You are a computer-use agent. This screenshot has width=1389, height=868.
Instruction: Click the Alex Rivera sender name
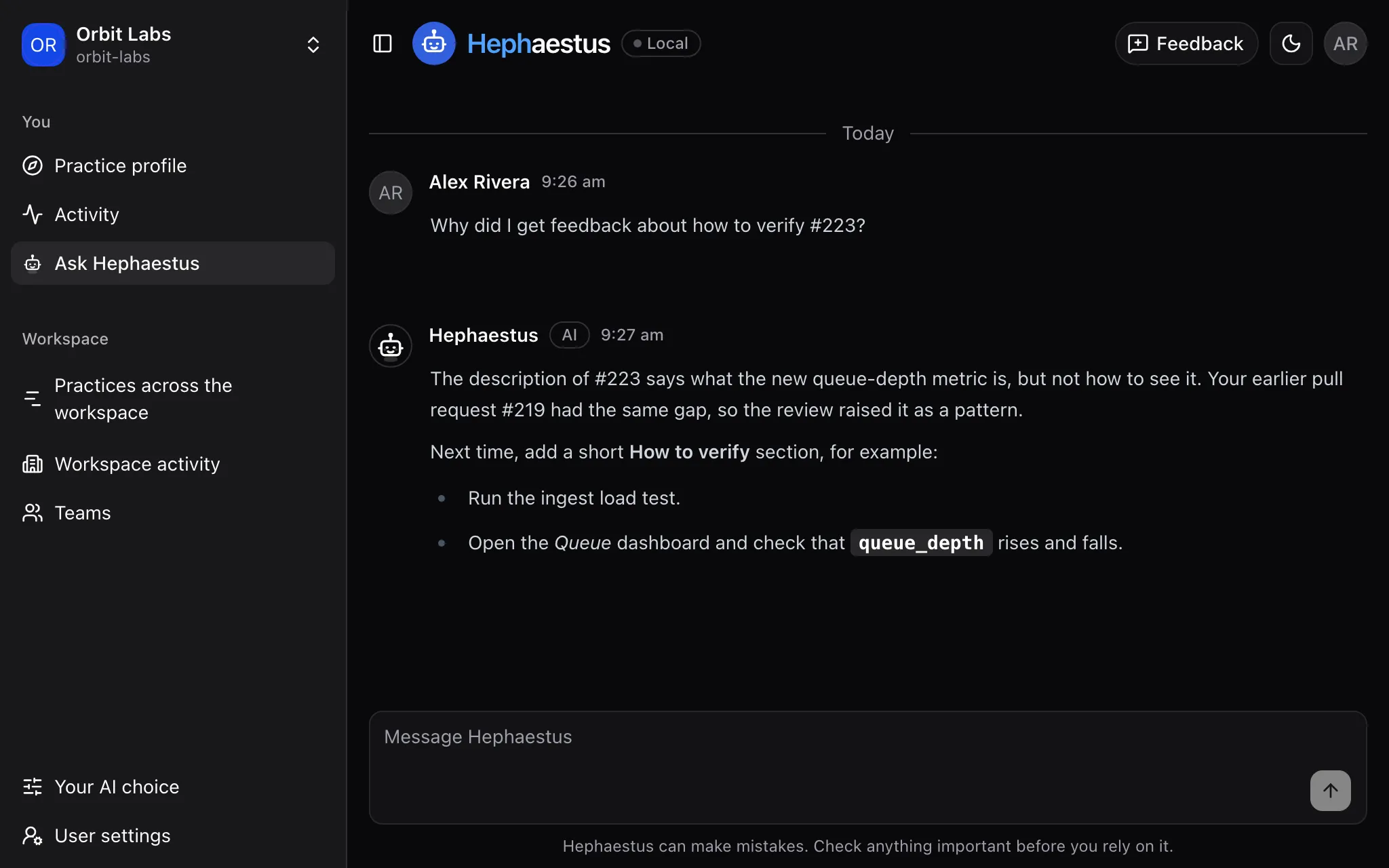(x=480, y=182)
